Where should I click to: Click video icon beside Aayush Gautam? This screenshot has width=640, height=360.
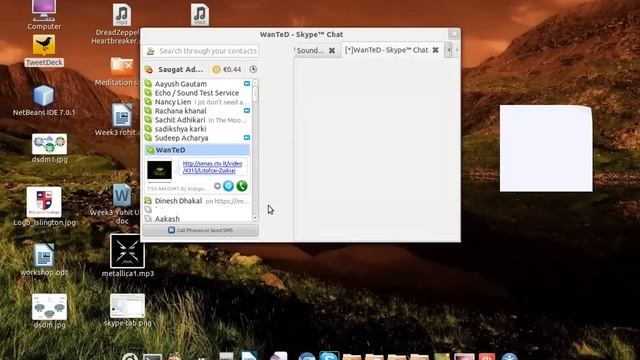247,84
